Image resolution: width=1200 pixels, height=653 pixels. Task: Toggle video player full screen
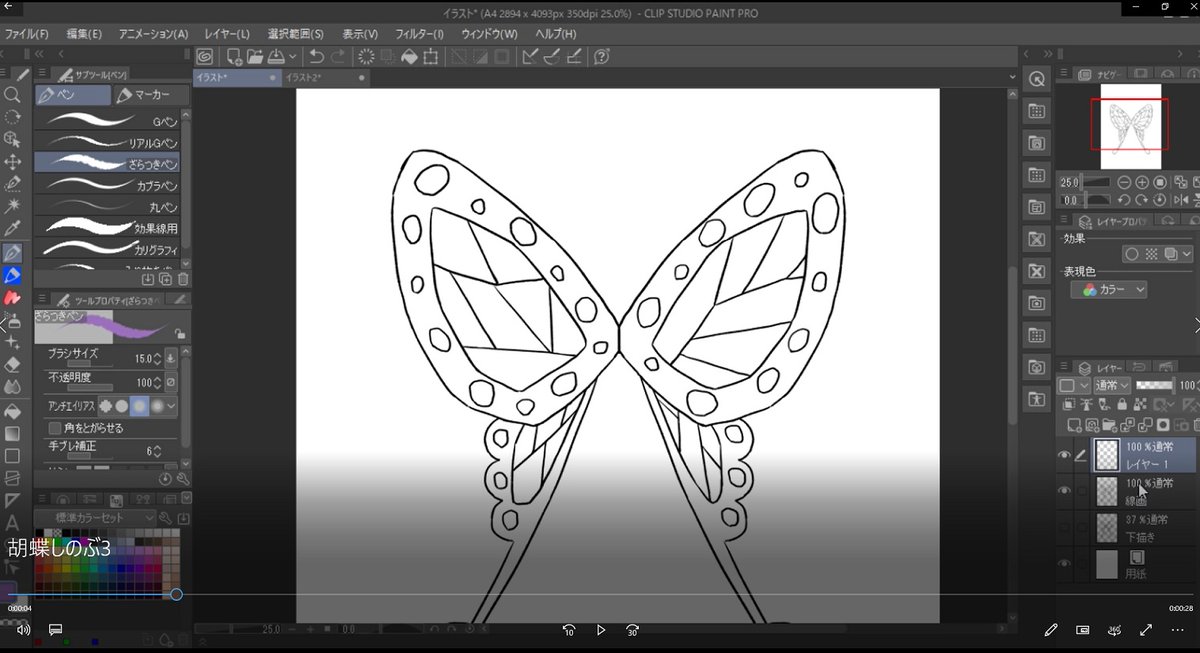[x=1146, y=630]
